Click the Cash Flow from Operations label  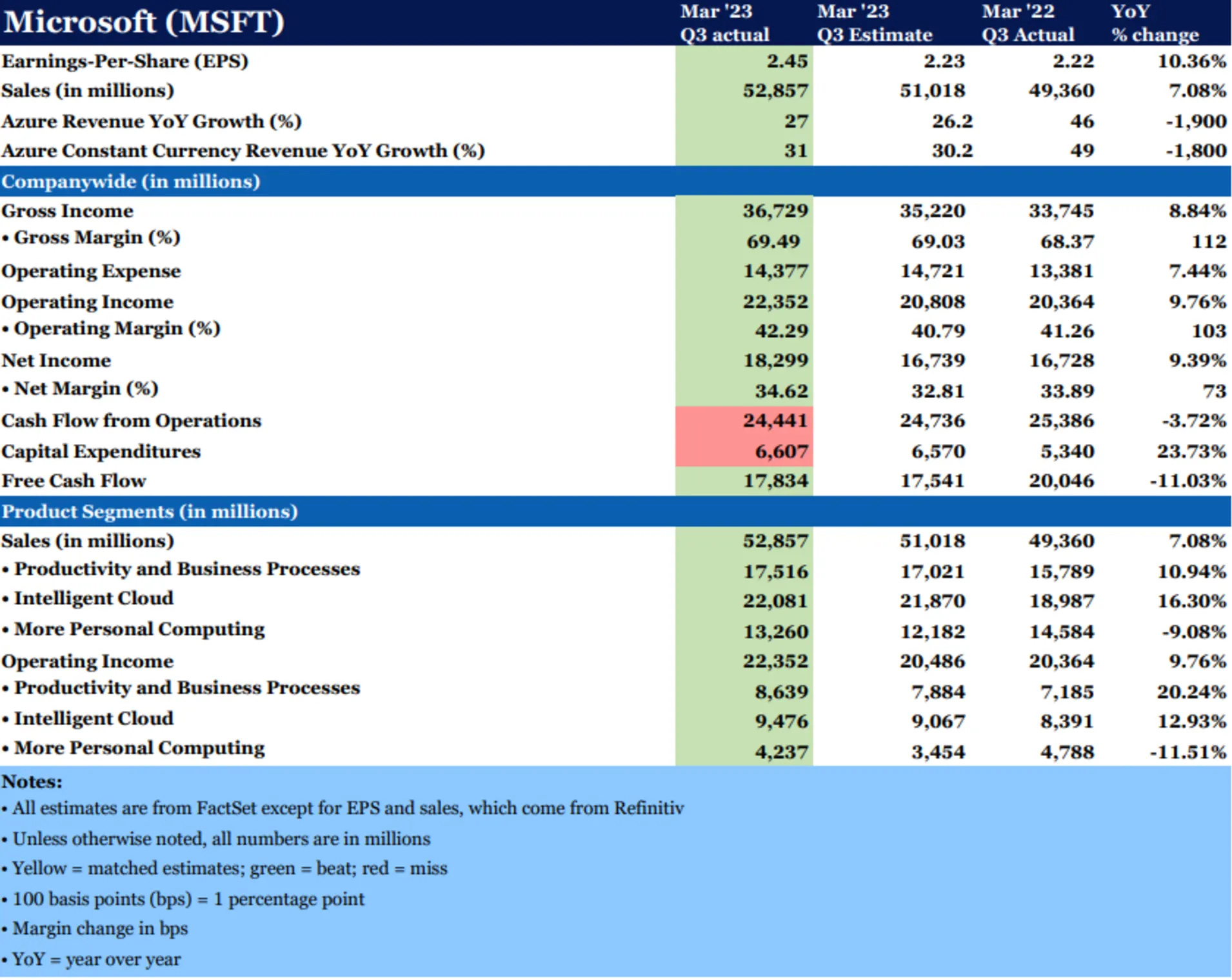pyautogui.click(x=132, y=421)
